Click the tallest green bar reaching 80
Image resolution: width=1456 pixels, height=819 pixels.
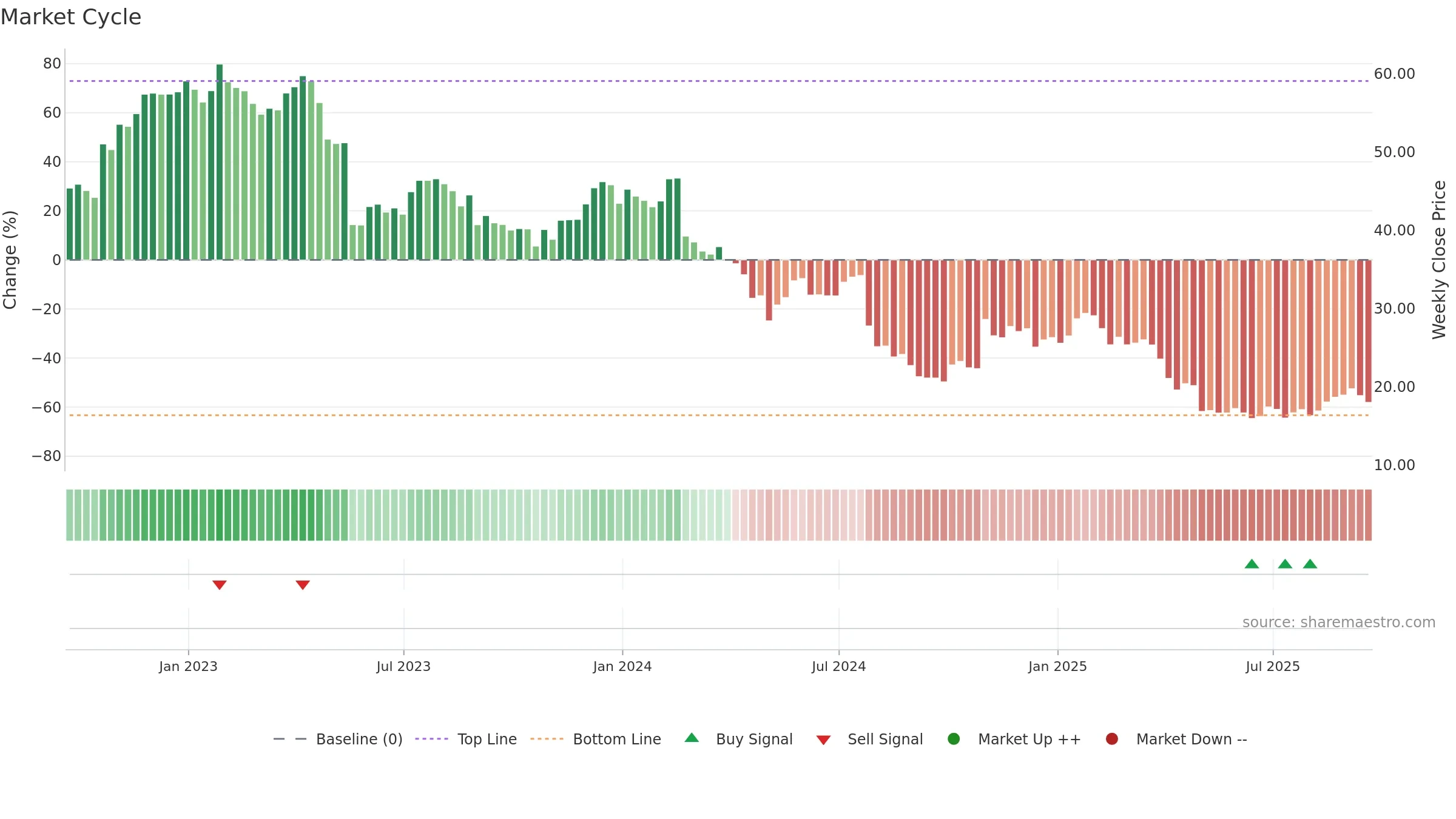pyautogui.click(x=220, y=162)
